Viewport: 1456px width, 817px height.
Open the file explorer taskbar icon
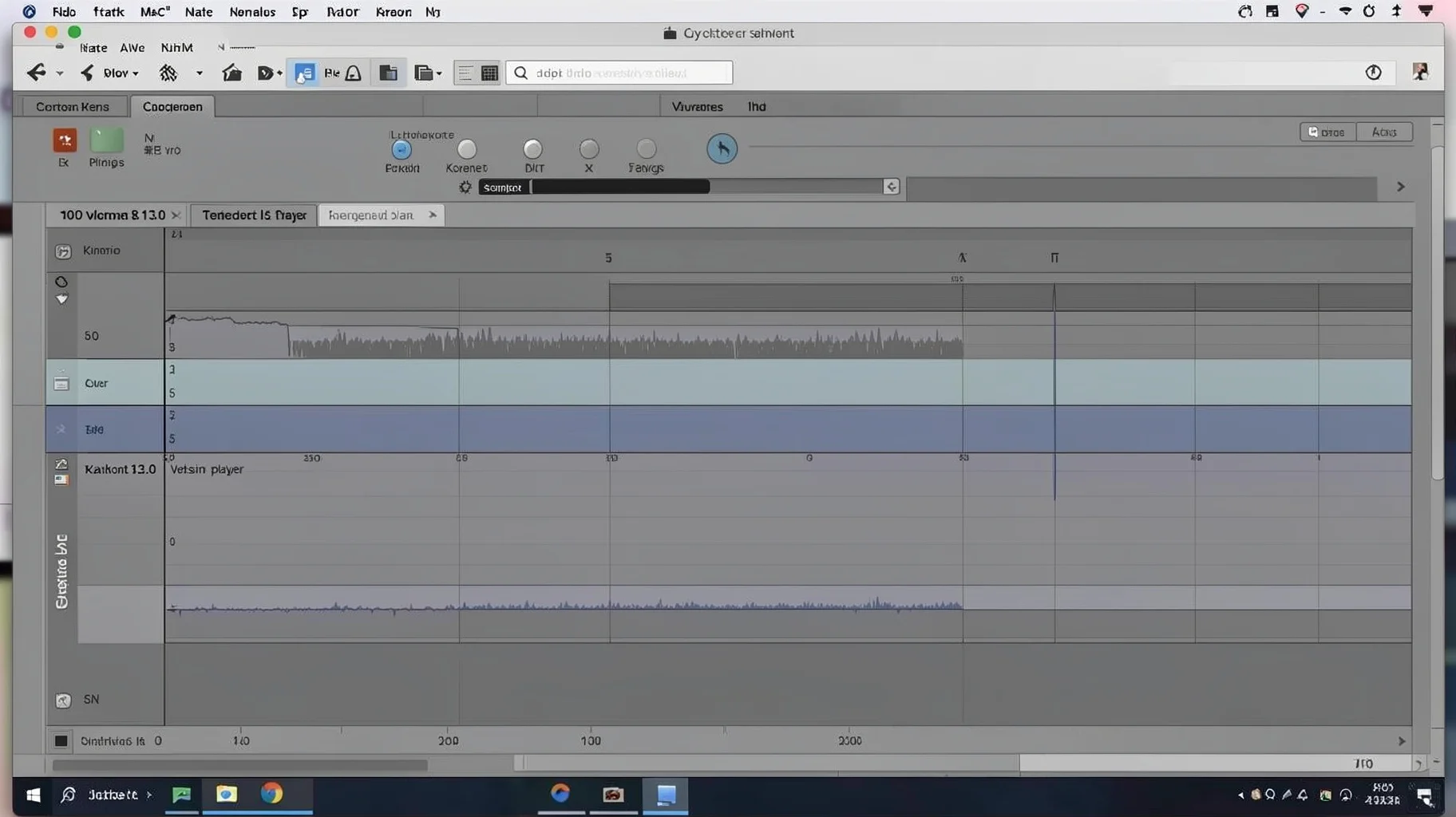[x=227, y=795]
